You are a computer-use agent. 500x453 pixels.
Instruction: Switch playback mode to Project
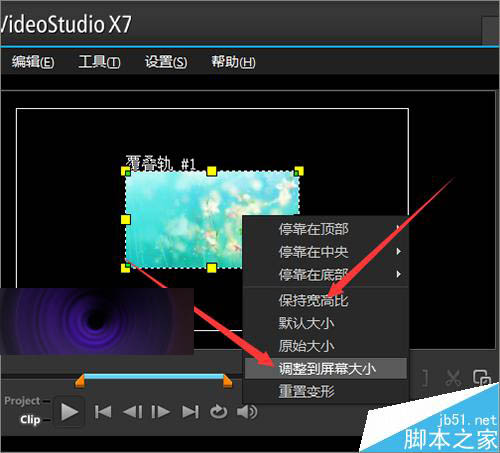tap(22, 401)
